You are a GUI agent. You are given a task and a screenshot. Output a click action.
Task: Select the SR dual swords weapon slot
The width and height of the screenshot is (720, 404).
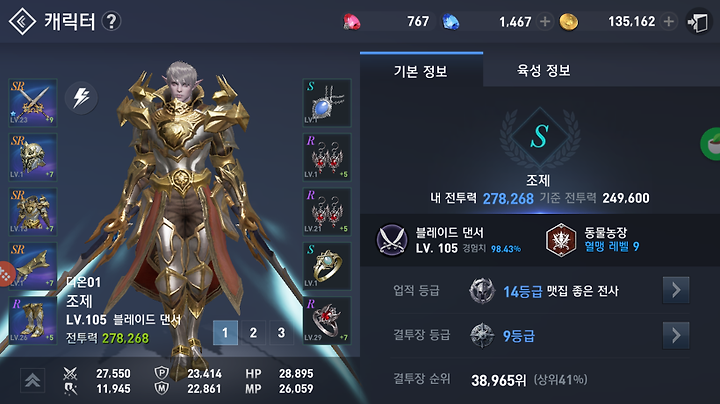33,102
